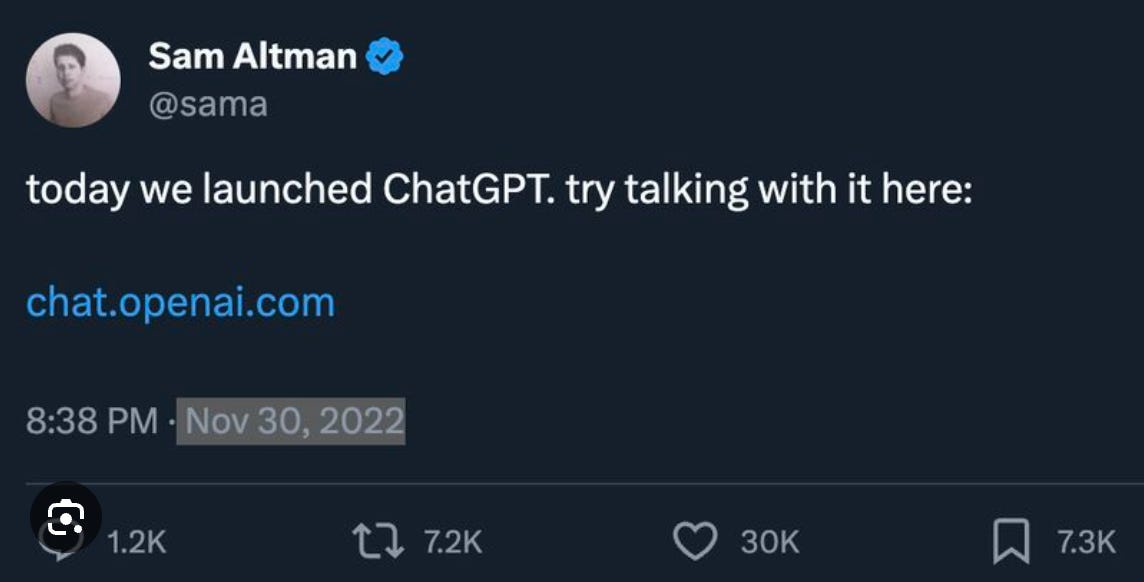Click the 1.2K replies count

pos(136,543)
